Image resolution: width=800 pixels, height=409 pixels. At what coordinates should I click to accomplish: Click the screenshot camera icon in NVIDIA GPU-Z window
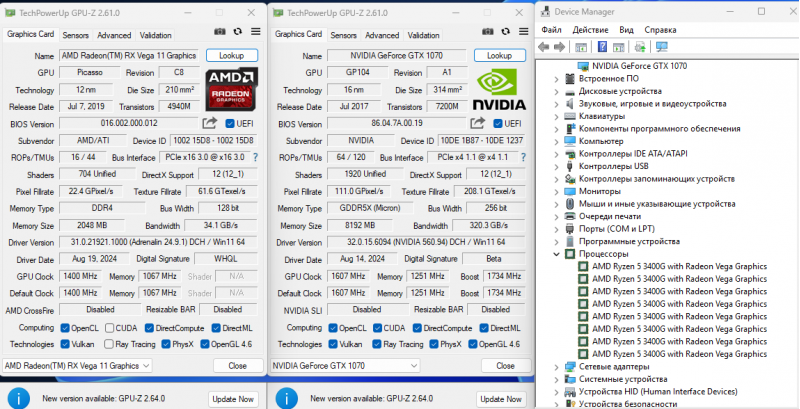(x=488, y=32)
